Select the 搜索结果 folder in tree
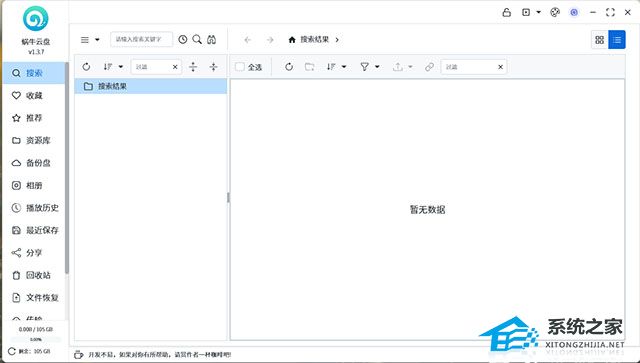The height and width of the screenshot is (363, 640). 151,86
